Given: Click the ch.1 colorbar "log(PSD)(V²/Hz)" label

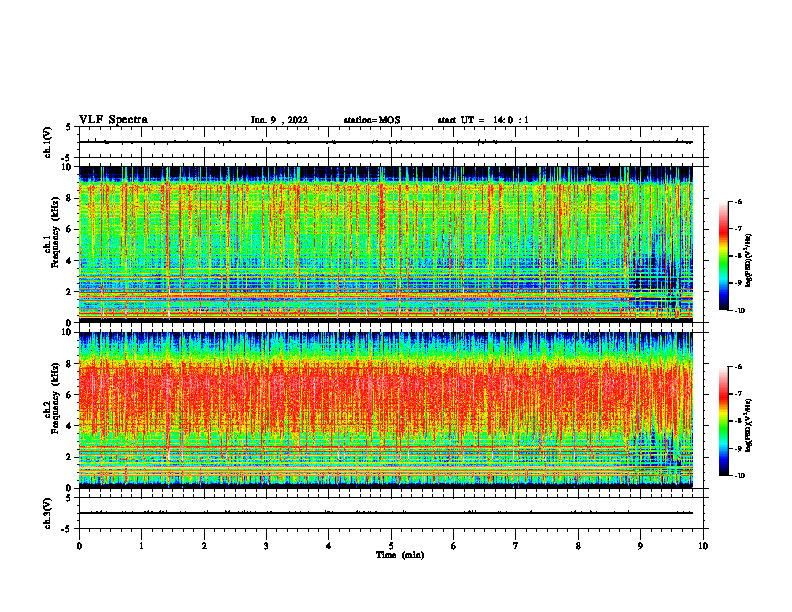Looking at the screenshot, I should (749, 261).
